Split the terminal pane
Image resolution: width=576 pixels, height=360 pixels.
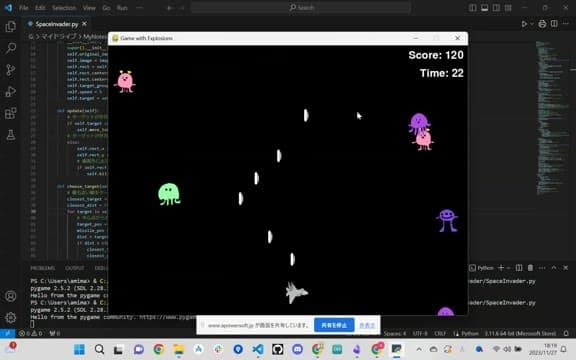pyautogui.click(x=519, y=268)
